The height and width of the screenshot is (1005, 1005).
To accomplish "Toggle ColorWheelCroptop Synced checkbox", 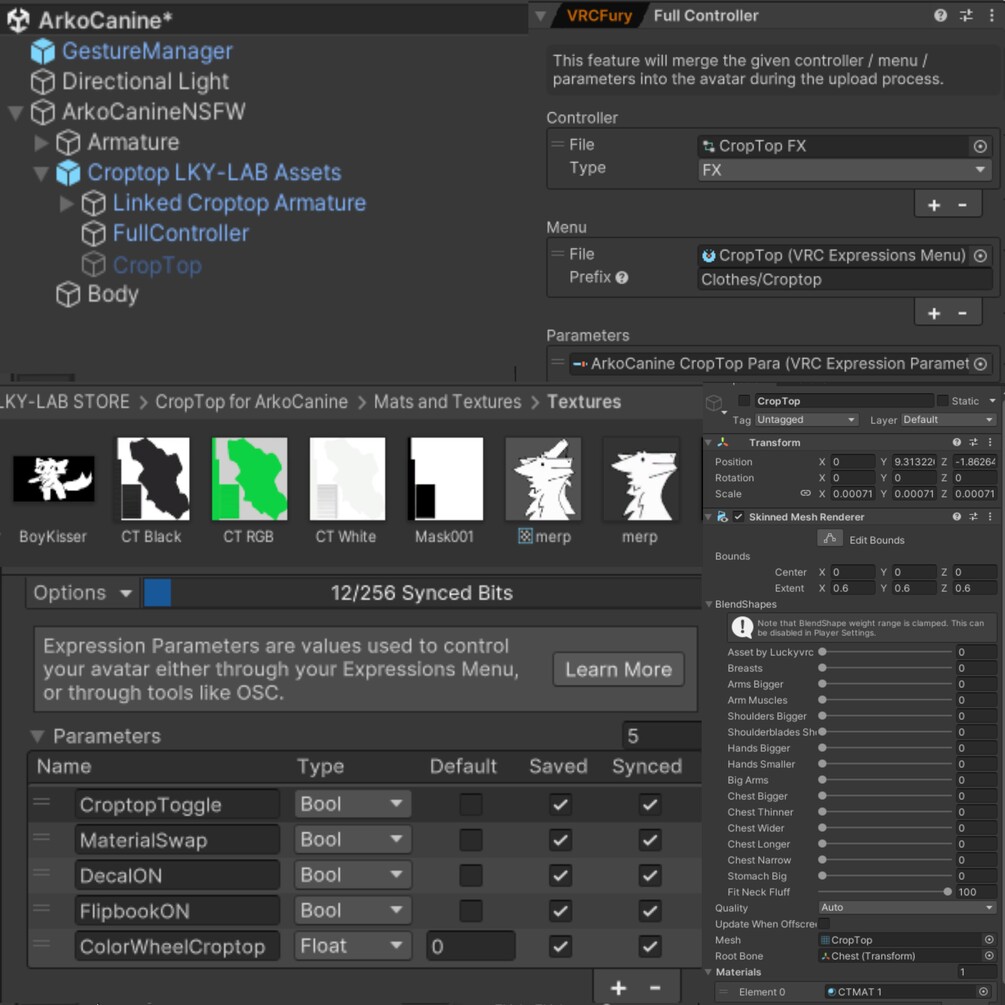I will tap(650, 946).
